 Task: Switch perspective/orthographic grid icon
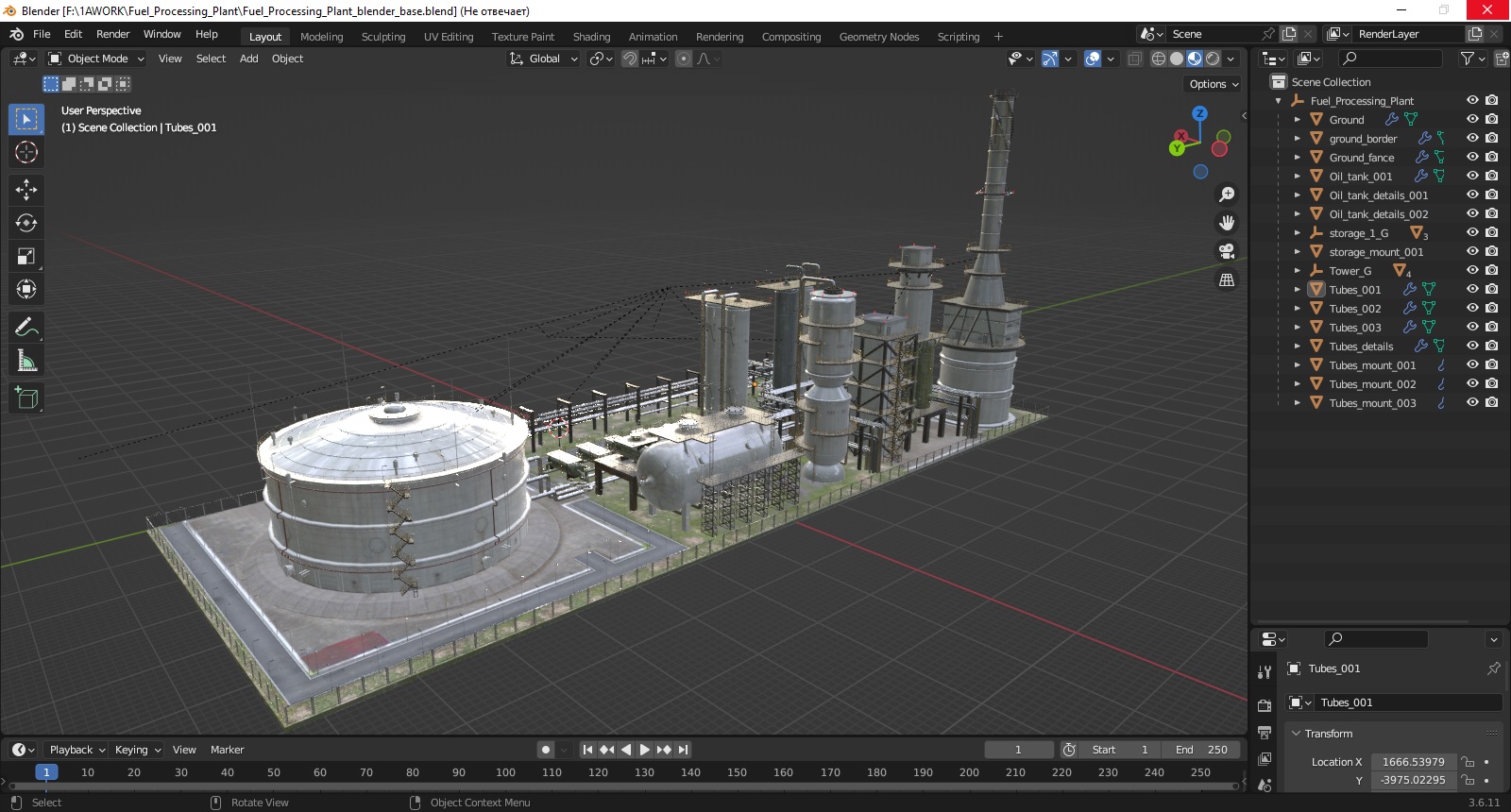1227,279
